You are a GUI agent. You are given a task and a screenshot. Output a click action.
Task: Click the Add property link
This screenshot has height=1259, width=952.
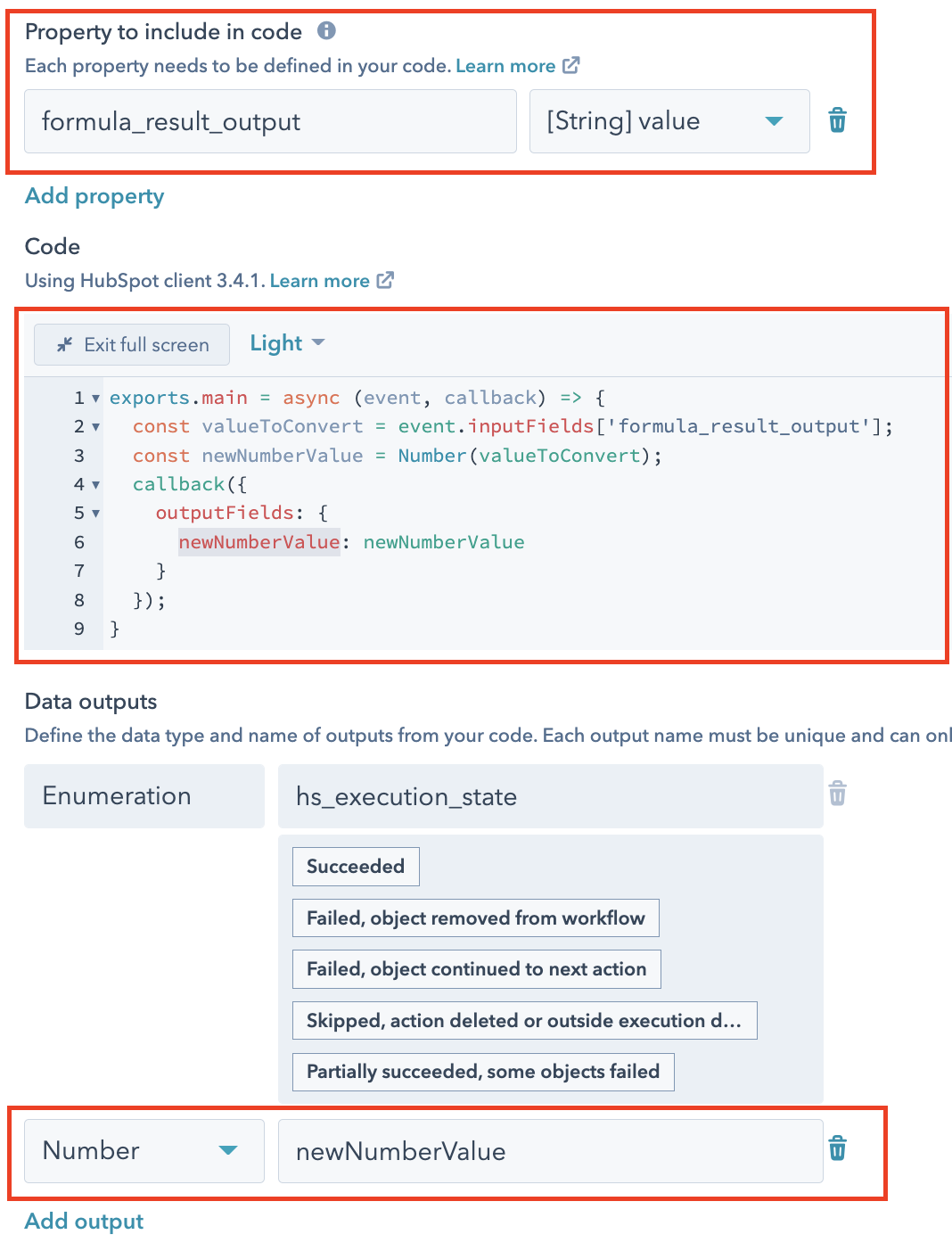(94, 195)
